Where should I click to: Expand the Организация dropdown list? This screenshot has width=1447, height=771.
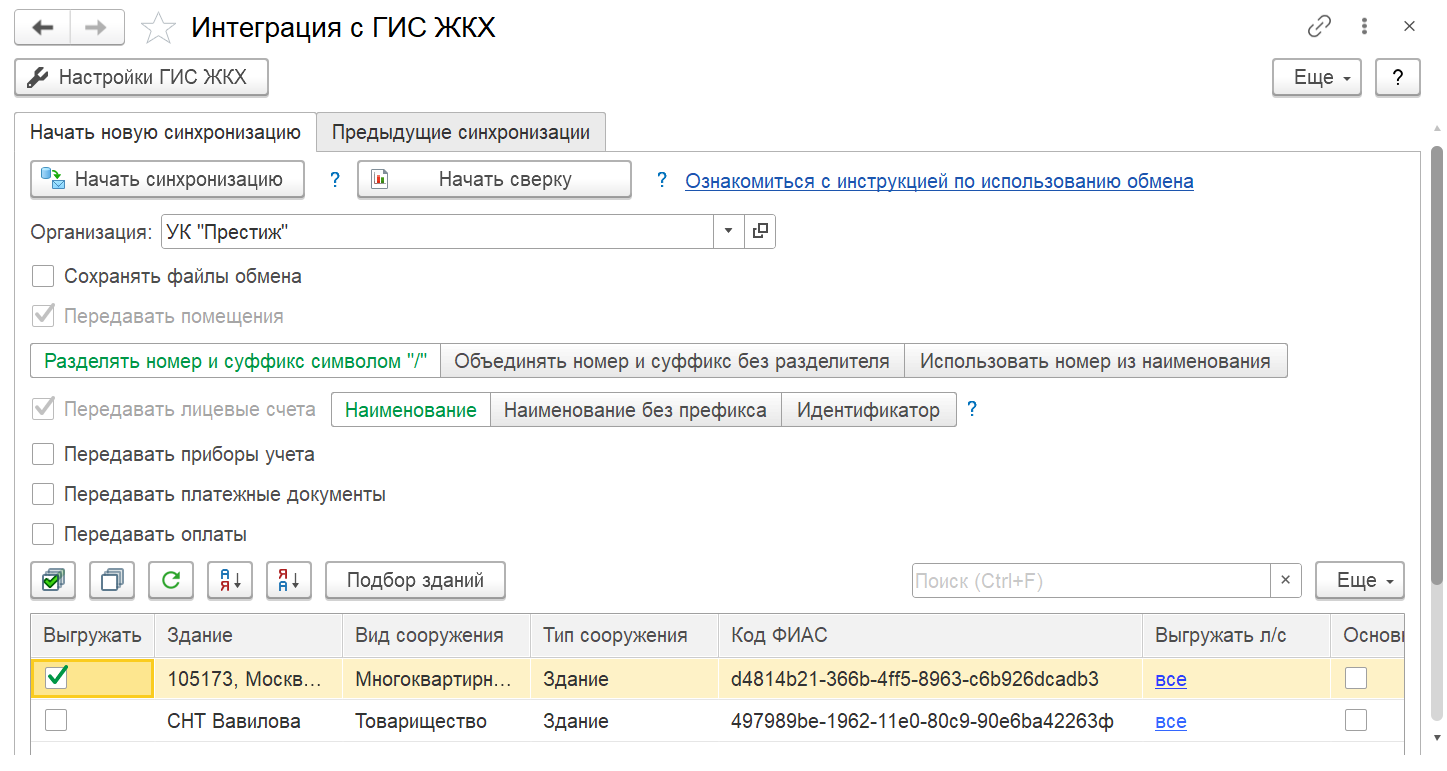tap(728, 232)
